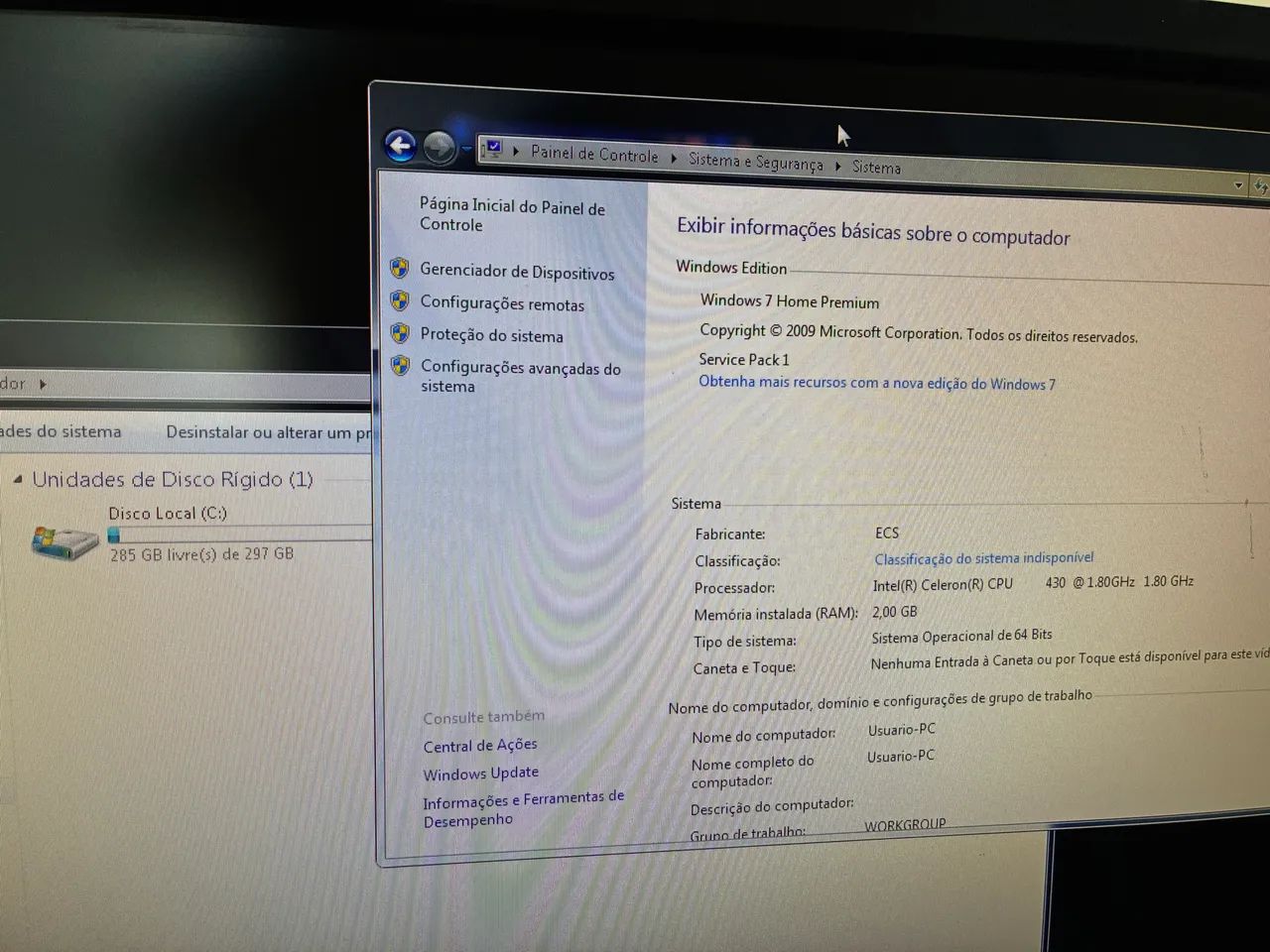Open Gerenciador de Dispositivos link

click(x=517, y=271)
